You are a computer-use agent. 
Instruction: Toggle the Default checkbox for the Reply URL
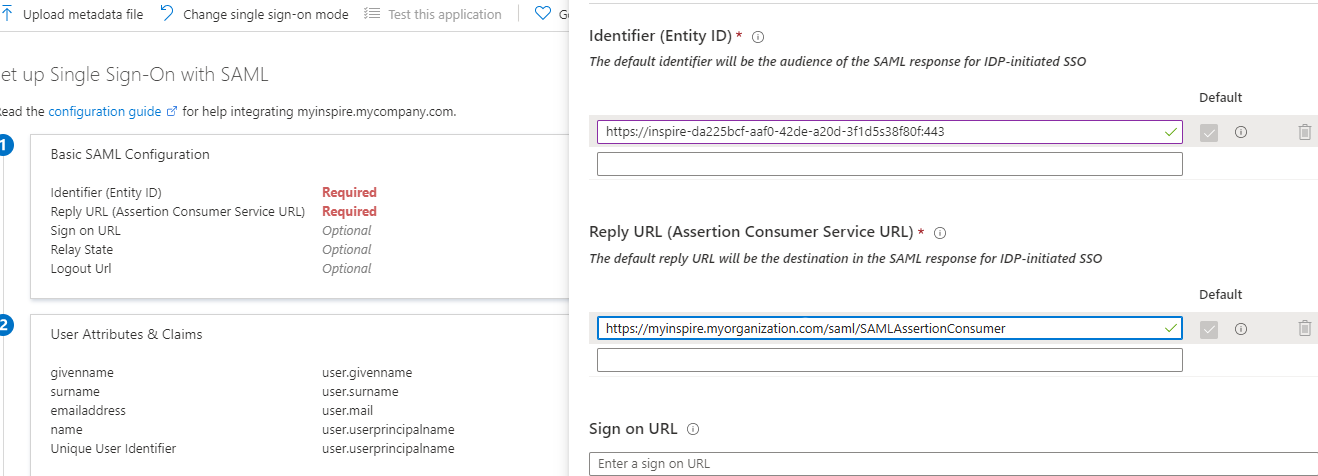point(1209,328)
